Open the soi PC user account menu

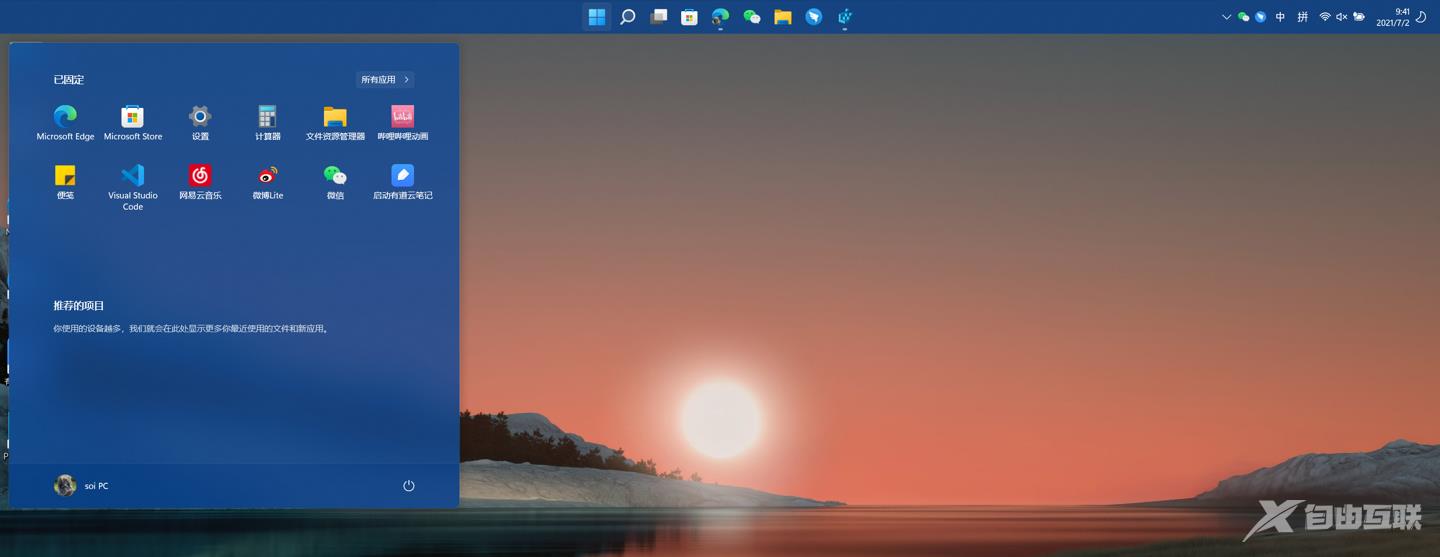pyautogui.click(x=81, y=486)
